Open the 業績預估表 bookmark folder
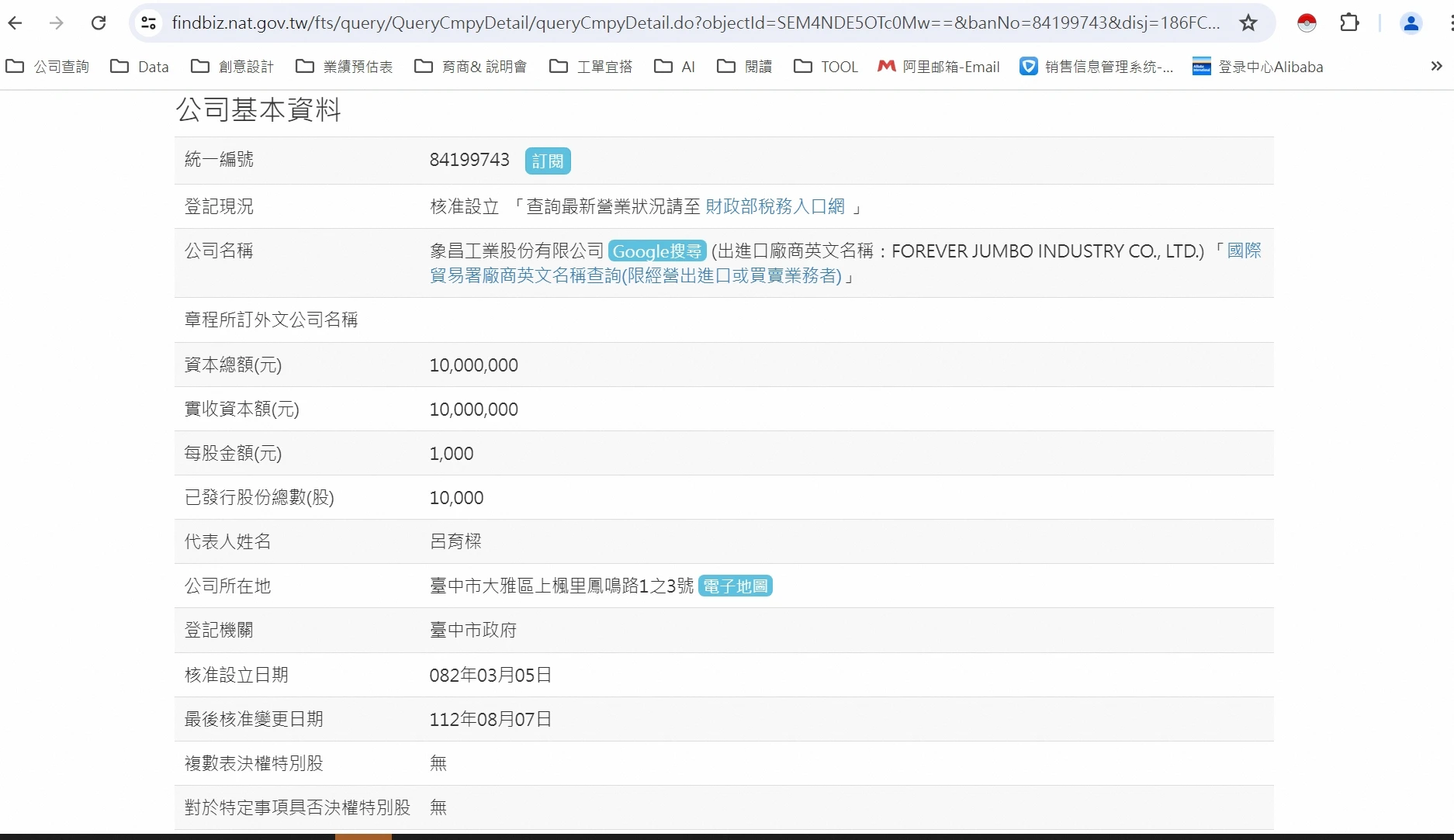This screenshot has height=840, width=1454. (x=344, y=67)
